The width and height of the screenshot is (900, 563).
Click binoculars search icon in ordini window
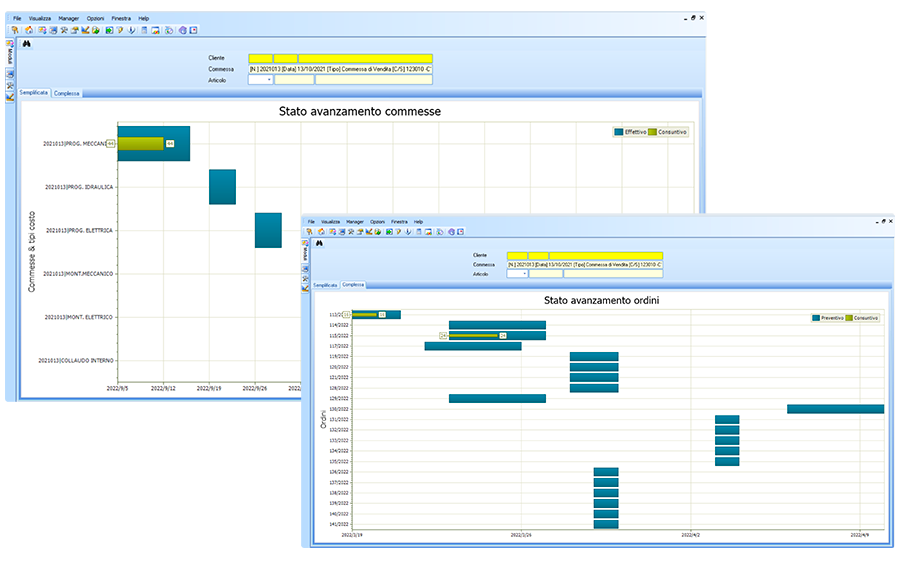pos(319,243)
